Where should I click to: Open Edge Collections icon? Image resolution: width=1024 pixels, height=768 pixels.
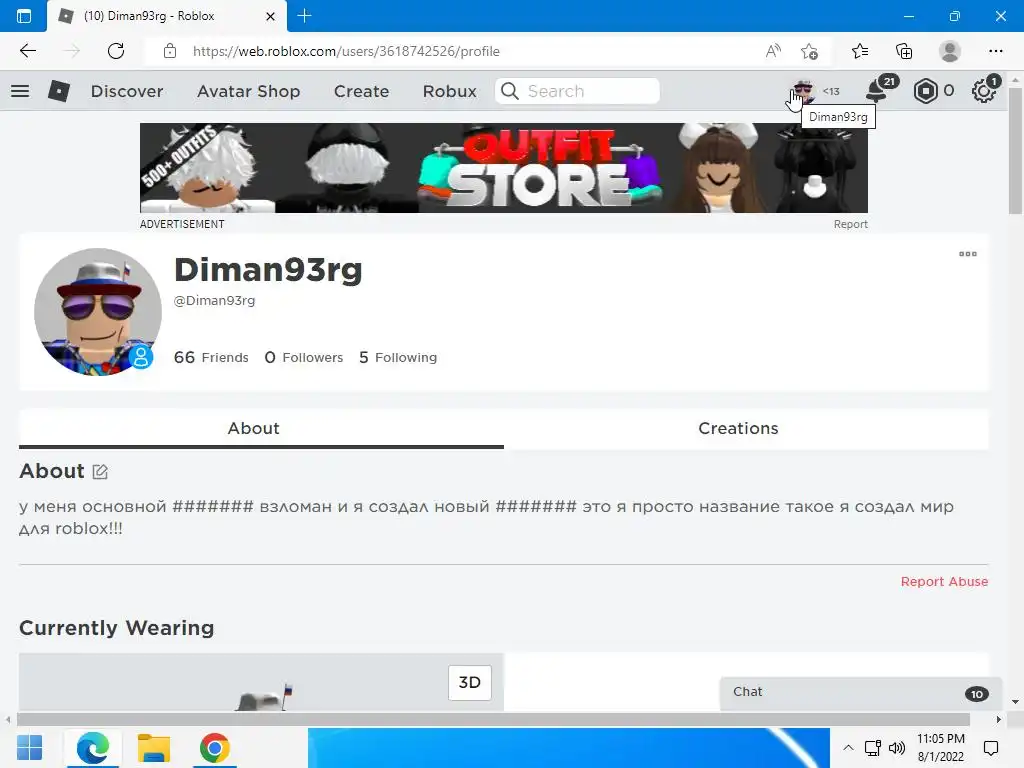904,51
